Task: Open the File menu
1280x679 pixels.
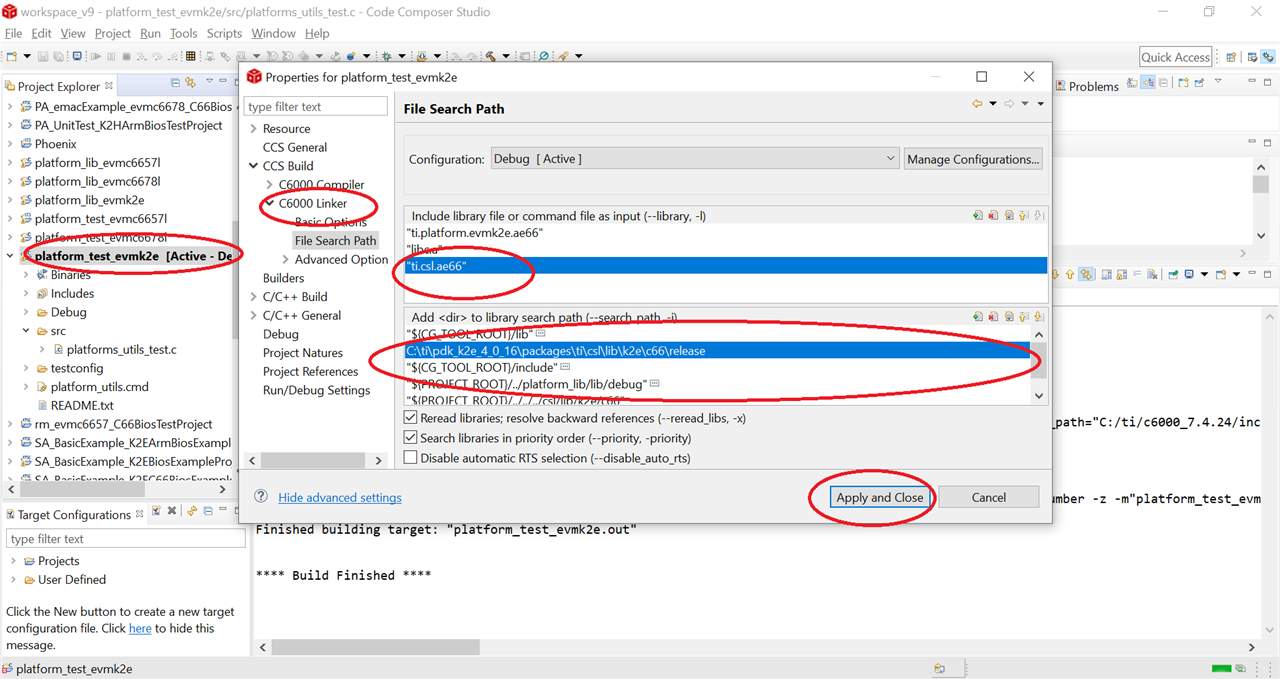Action: click(x=13, y=33)
